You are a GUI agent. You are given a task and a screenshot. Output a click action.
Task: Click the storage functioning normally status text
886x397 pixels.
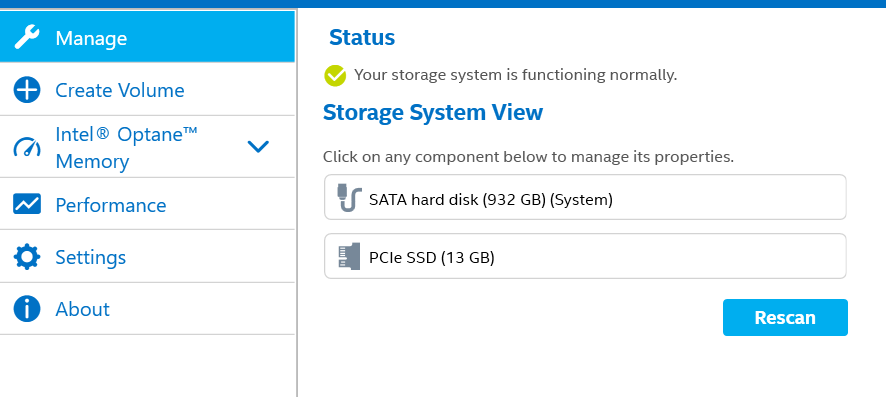click(x=515, y=75)
